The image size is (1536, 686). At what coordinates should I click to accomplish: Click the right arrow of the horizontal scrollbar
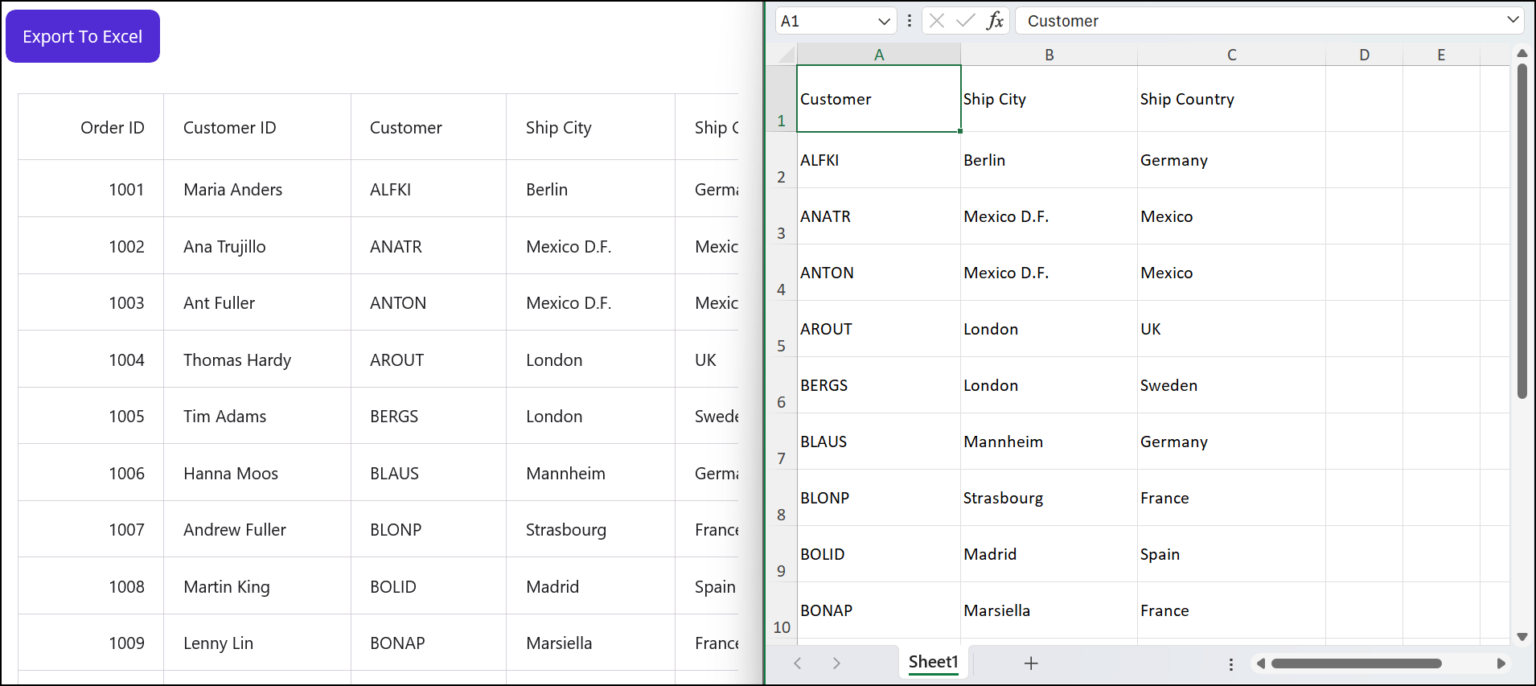(x=1501, y=662)
